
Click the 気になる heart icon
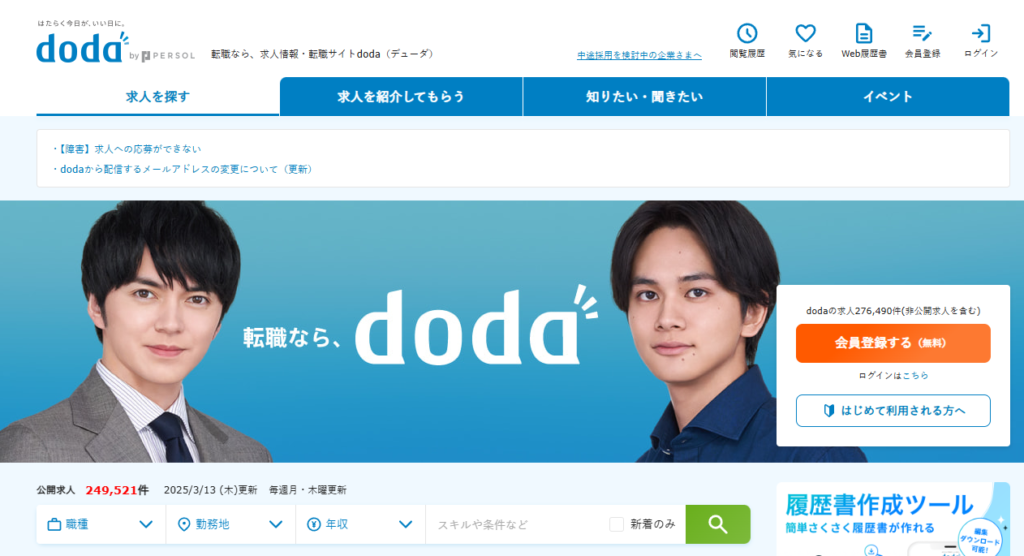coord(805,33)
